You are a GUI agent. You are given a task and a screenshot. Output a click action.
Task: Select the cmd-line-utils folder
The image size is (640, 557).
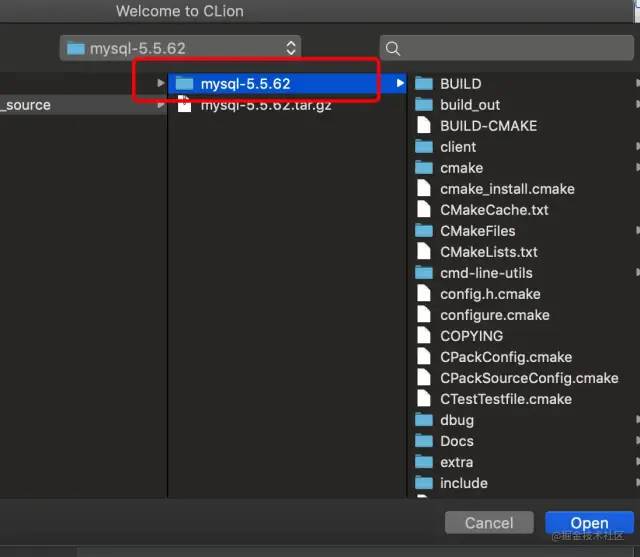(486, 273)
